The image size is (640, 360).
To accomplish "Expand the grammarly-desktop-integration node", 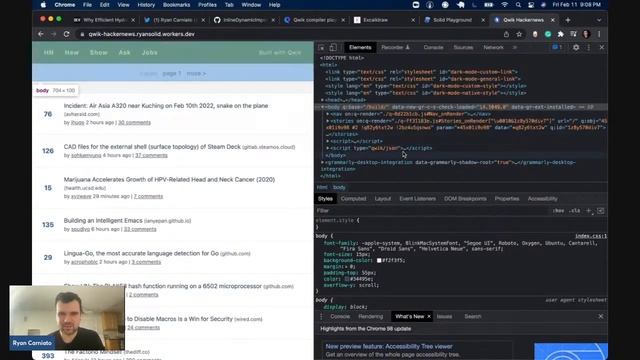I will (322, 162).
